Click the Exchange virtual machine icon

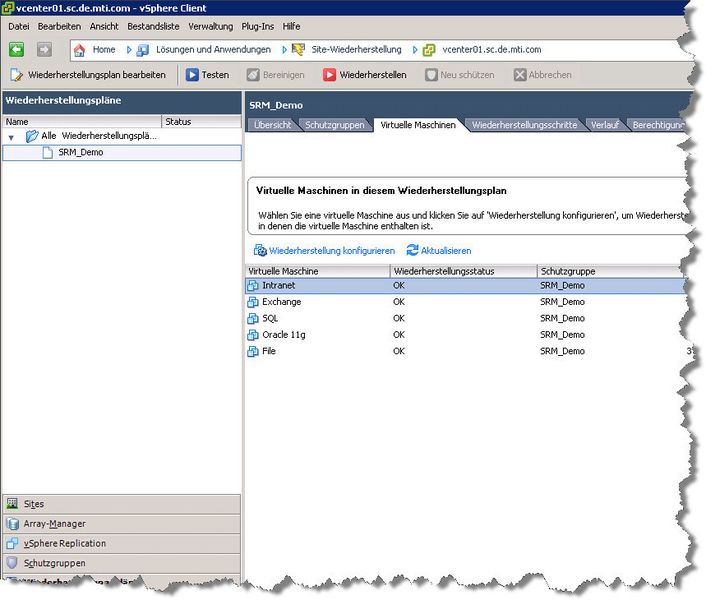point(253,302)
